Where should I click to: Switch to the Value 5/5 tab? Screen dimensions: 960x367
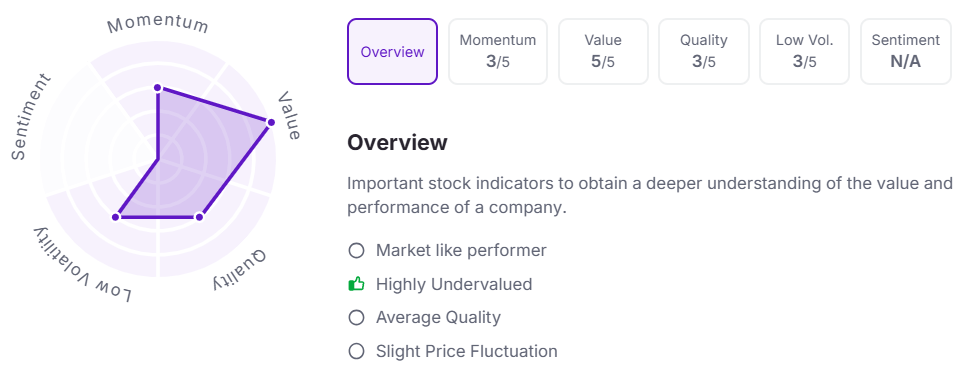[603, 51]
